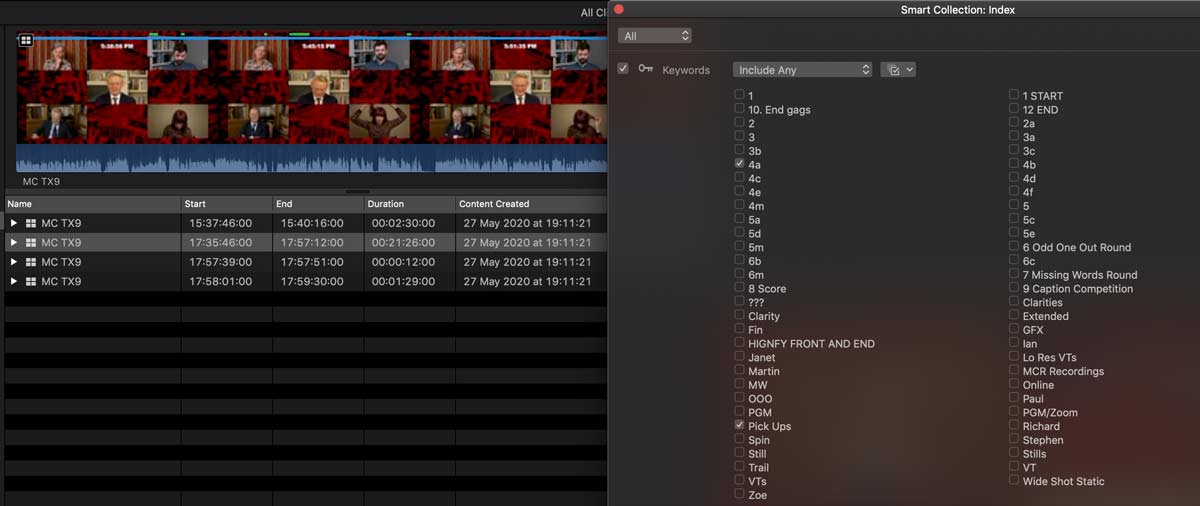
Task: Sort clips by the Name column
Action: [92, 204]
